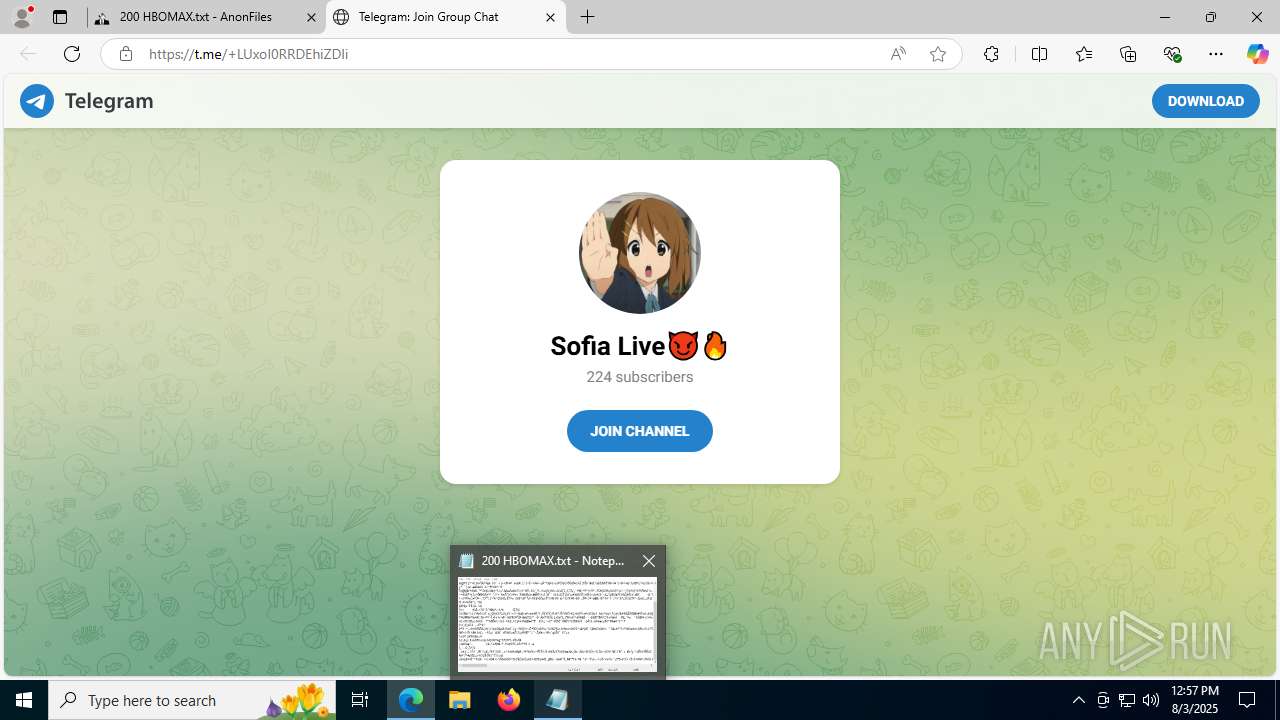Show hidden system tray icons
1280x720 pixels.
pos(1078,700)
